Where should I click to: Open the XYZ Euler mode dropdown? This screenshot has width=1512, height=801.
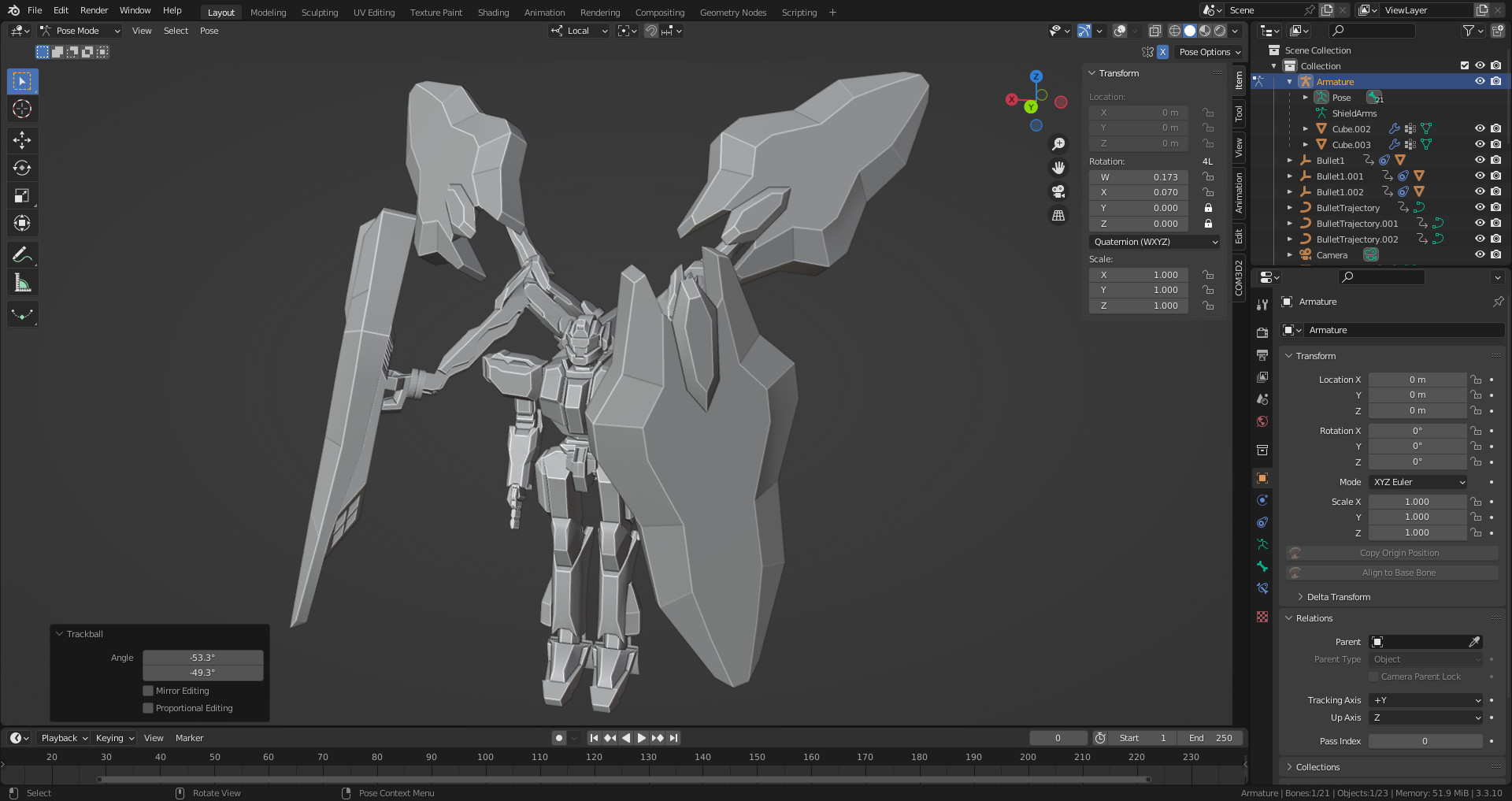1418,482
